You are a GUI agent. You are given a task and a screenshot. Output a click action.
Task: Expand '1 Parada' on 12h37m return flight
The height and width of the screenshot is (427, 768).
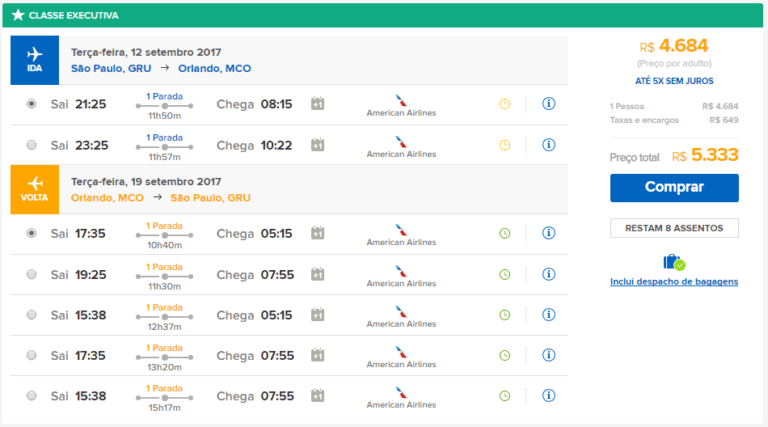(x=164, y=307)
